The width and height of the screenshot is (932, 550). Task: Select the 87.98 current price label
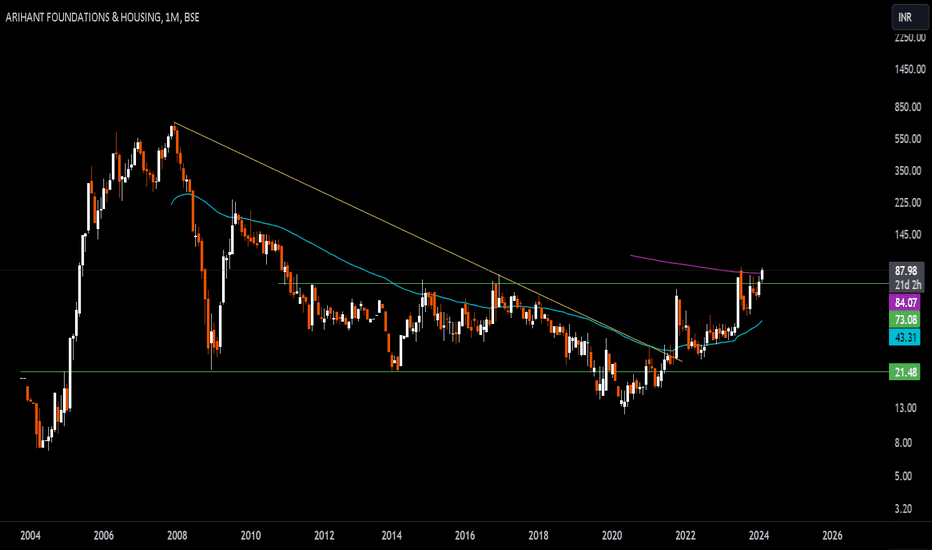pyautogui.click(x=906, y=271)
